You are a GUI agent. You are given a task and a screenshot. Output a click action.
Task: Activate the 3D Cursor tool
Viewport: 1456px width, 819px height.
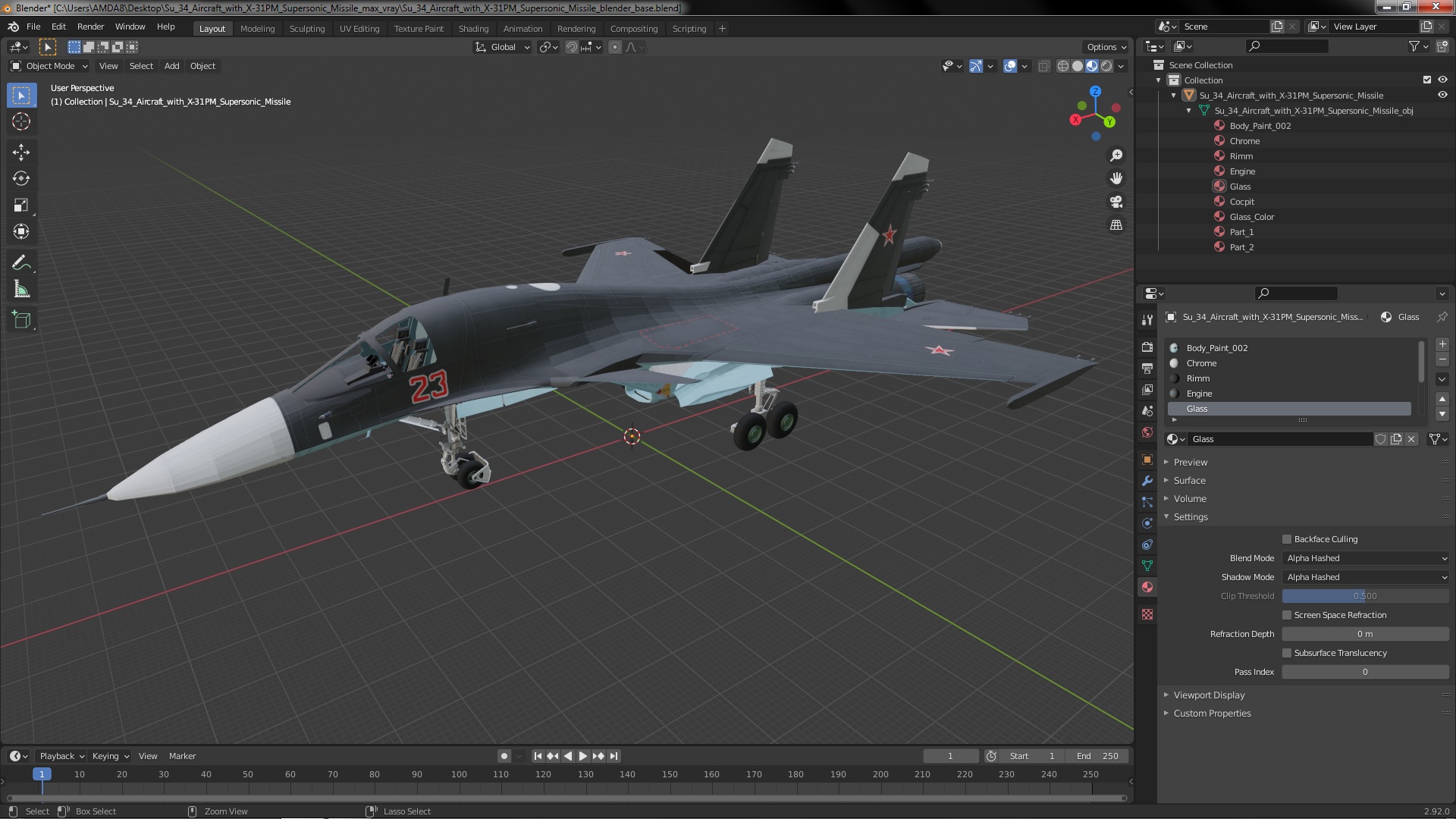pos(21,121)
